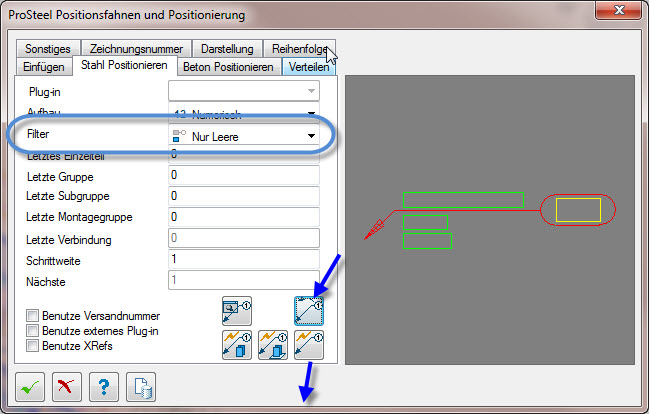The height and width of the screenshot is (414, 649).
Task: Click the lightning position icon with stacked documents
Action: tap(273, 345)
